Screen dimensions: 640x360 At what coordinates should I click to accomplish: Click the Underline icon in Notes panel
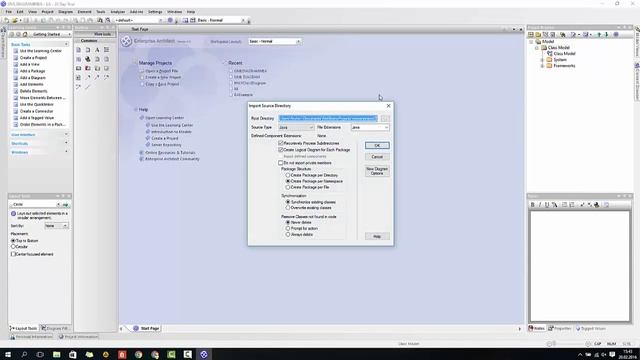coord(547,205)
